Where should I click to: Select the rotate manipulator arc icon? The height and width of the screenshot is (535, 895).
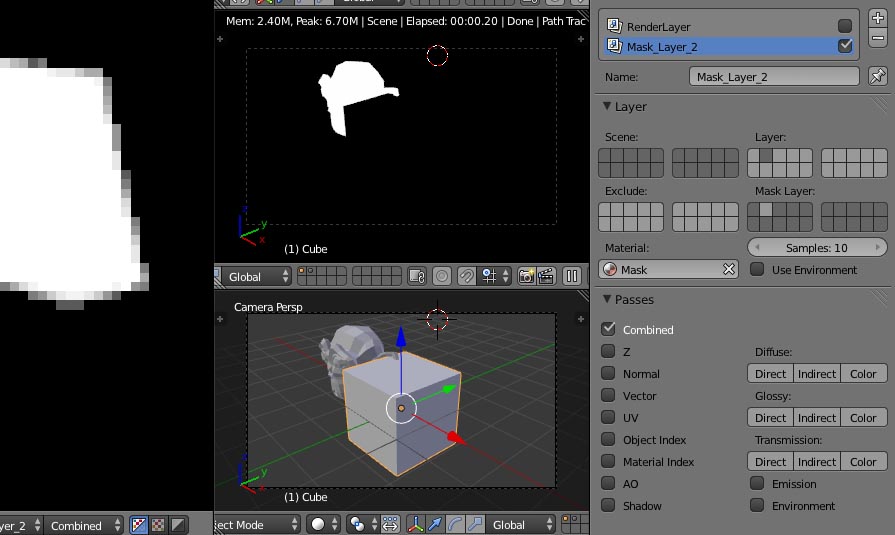tap(455, 524)
